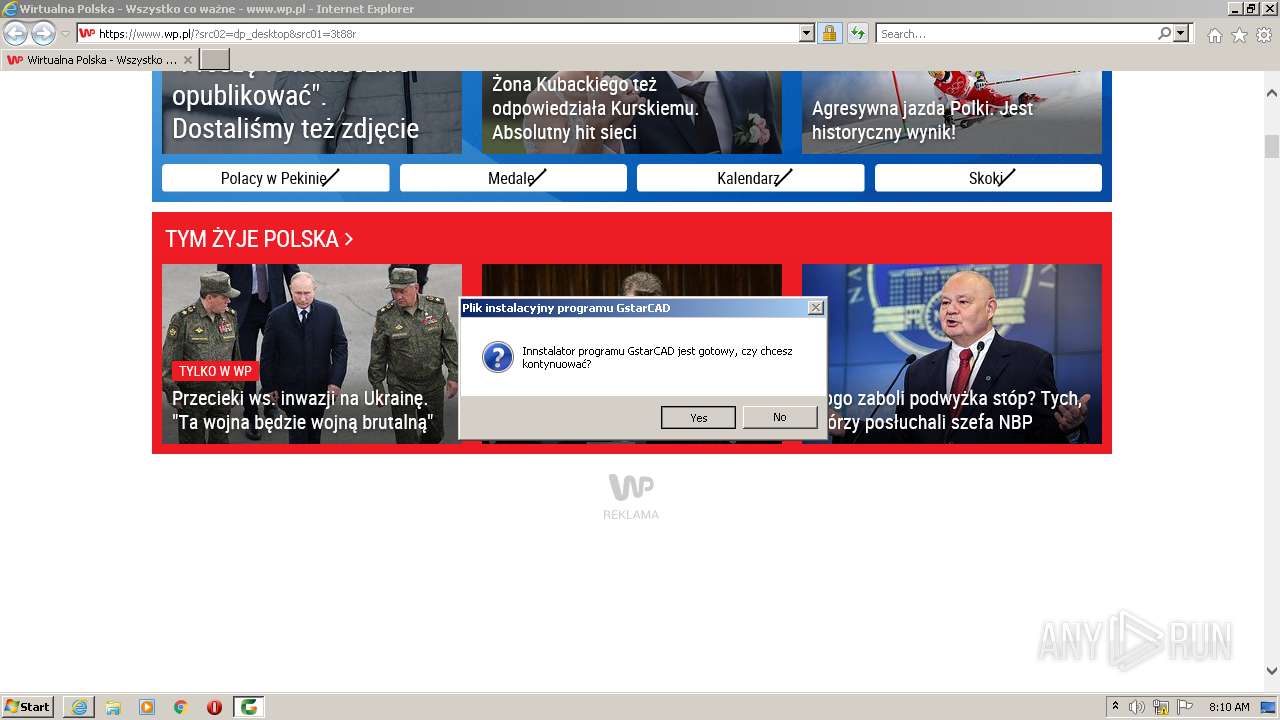
Task: Open the TYM ŻYJE POLSKA section link
Action: pos(259,239)
